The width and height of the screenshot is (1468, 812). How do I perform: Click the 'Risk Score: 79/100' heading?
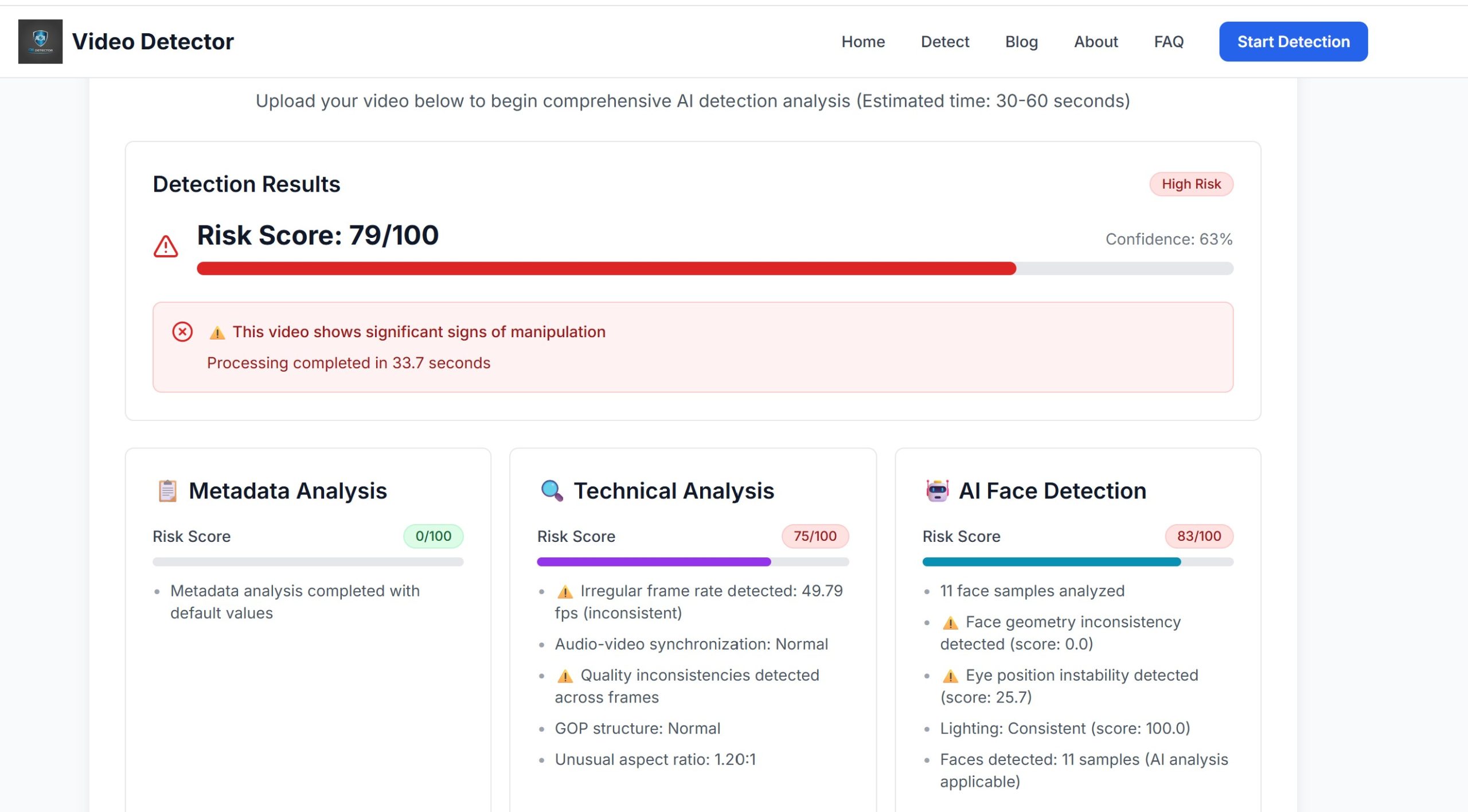tap(318, 235)
